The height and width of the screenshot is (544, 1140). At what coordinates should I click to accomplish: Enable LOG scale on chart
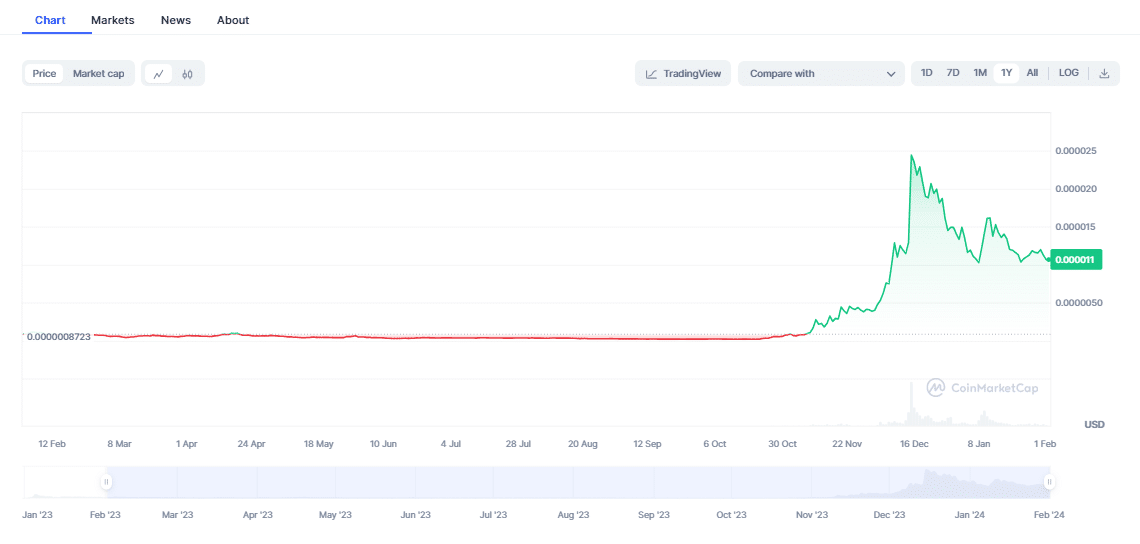tap(1069, 73)
